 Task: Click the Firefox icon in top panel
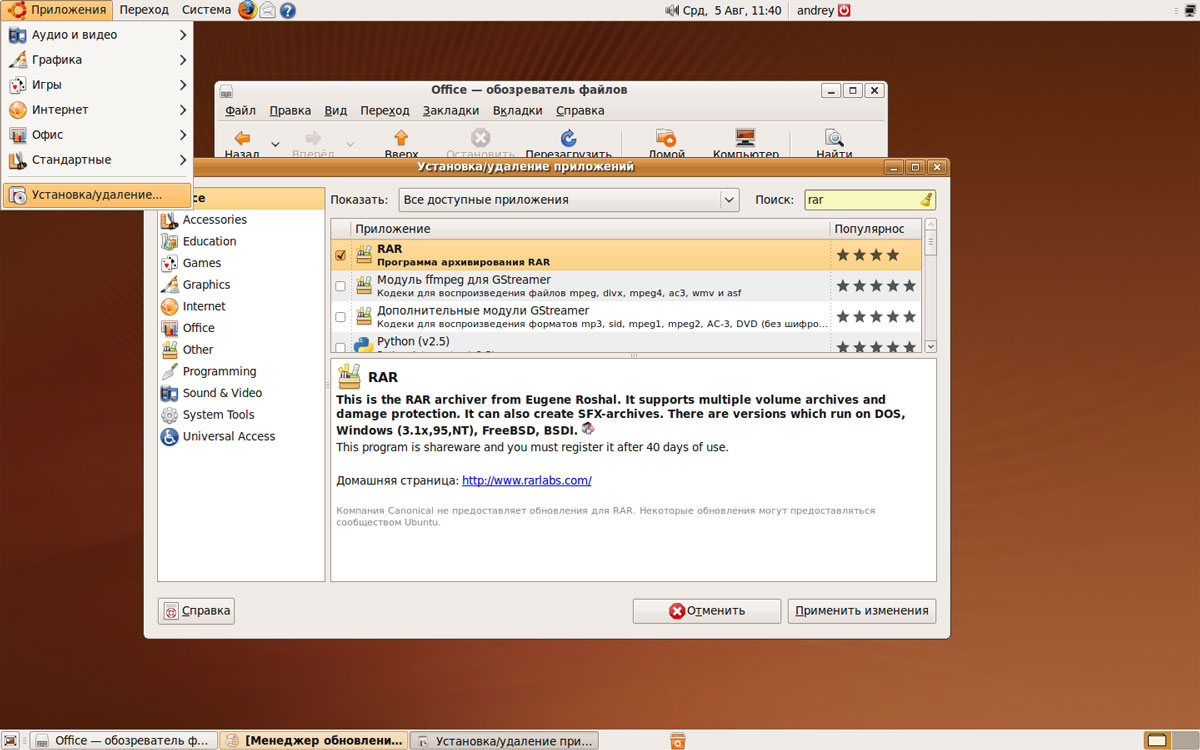(247, 10)
